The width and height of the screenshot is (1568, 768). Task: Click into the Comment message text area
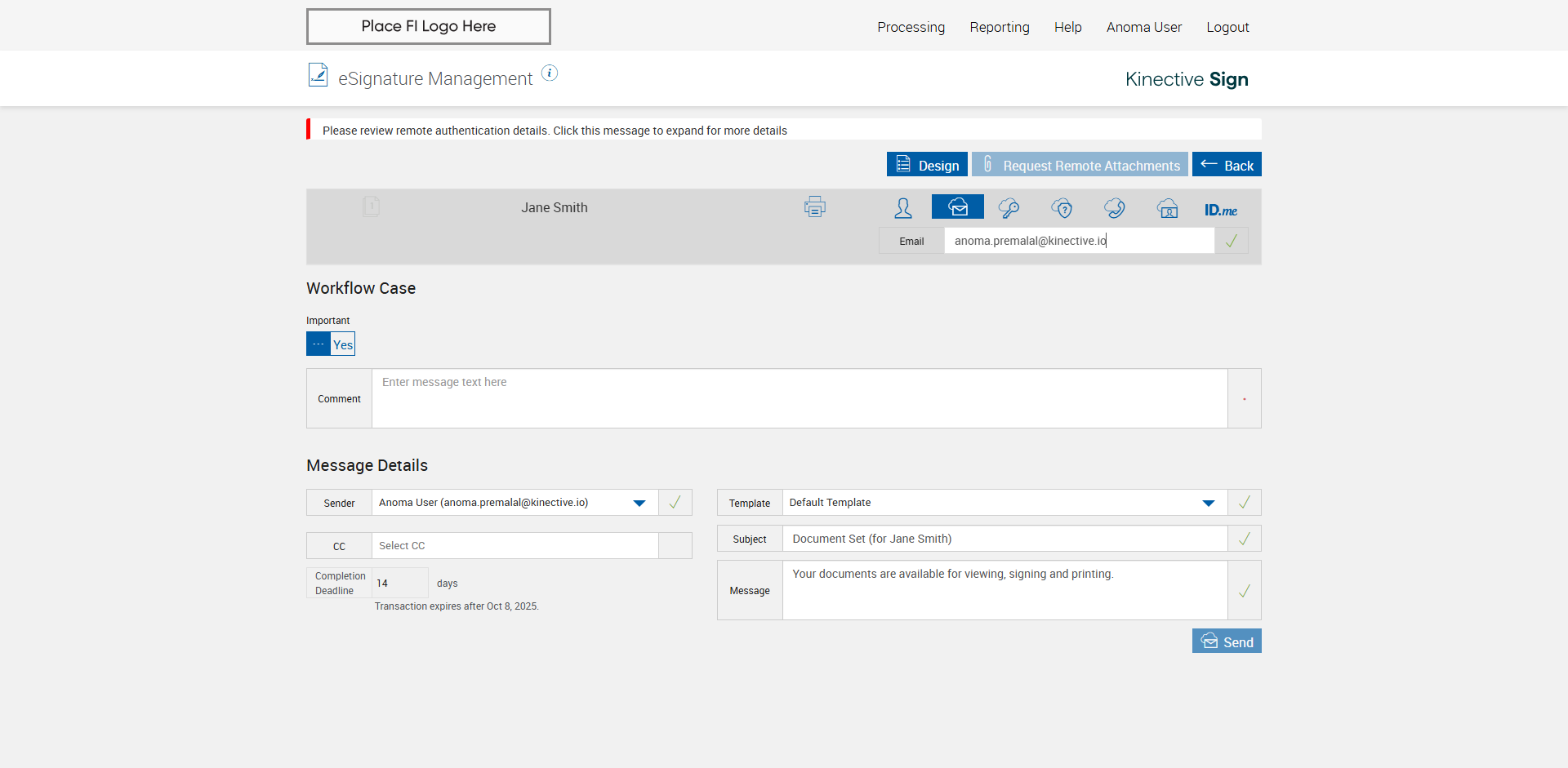(x=800, y=398)
